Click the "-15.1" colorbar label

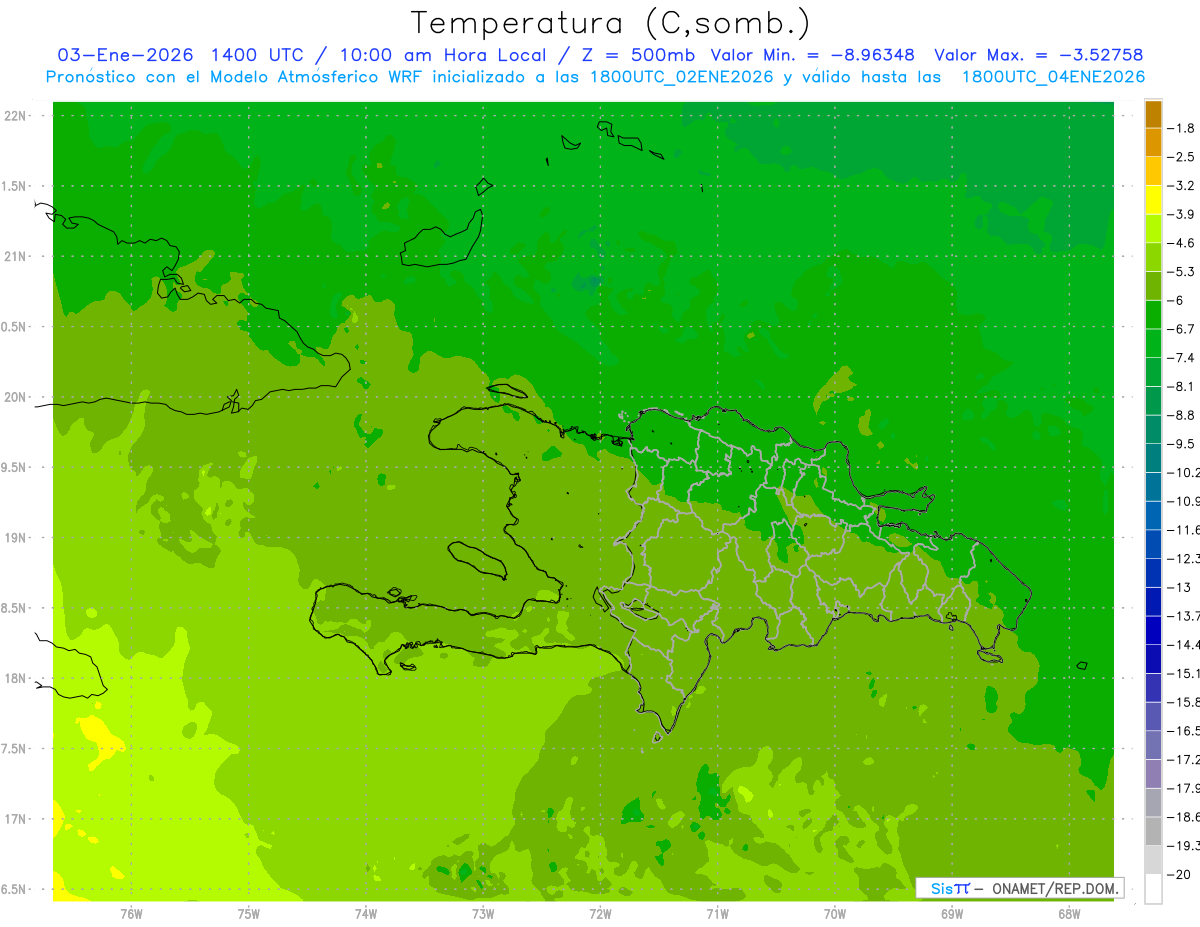[1184, 673]
